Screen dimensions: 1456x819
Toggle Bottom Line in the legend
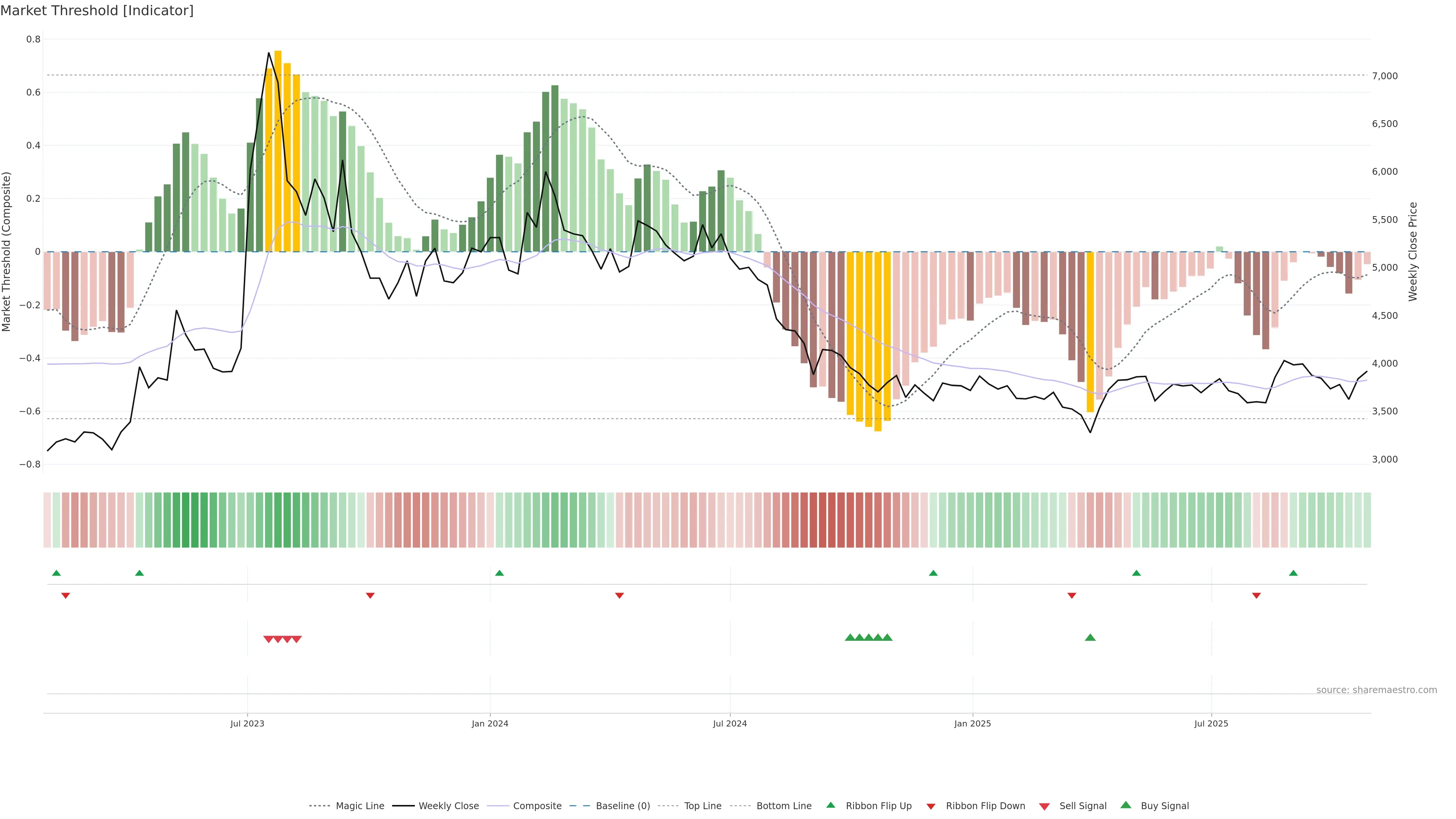pos(783,806)
